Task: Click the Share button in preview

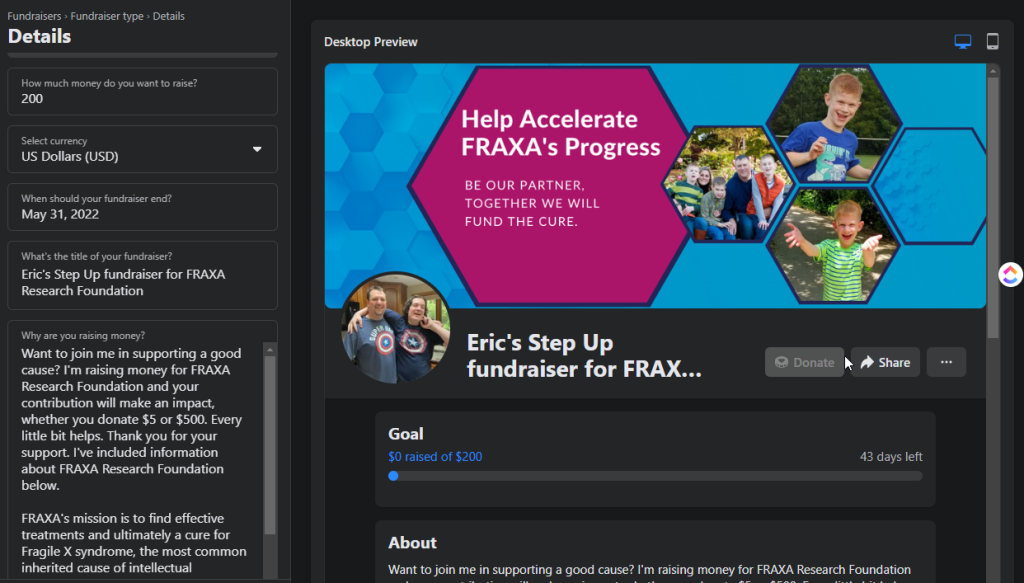Action: click(x=885, y=362)
